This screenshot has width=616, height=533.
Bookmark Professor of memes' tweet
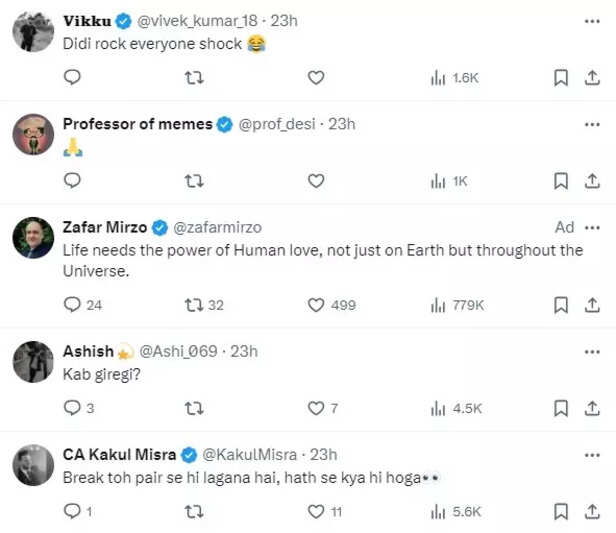tap(561, 181)
